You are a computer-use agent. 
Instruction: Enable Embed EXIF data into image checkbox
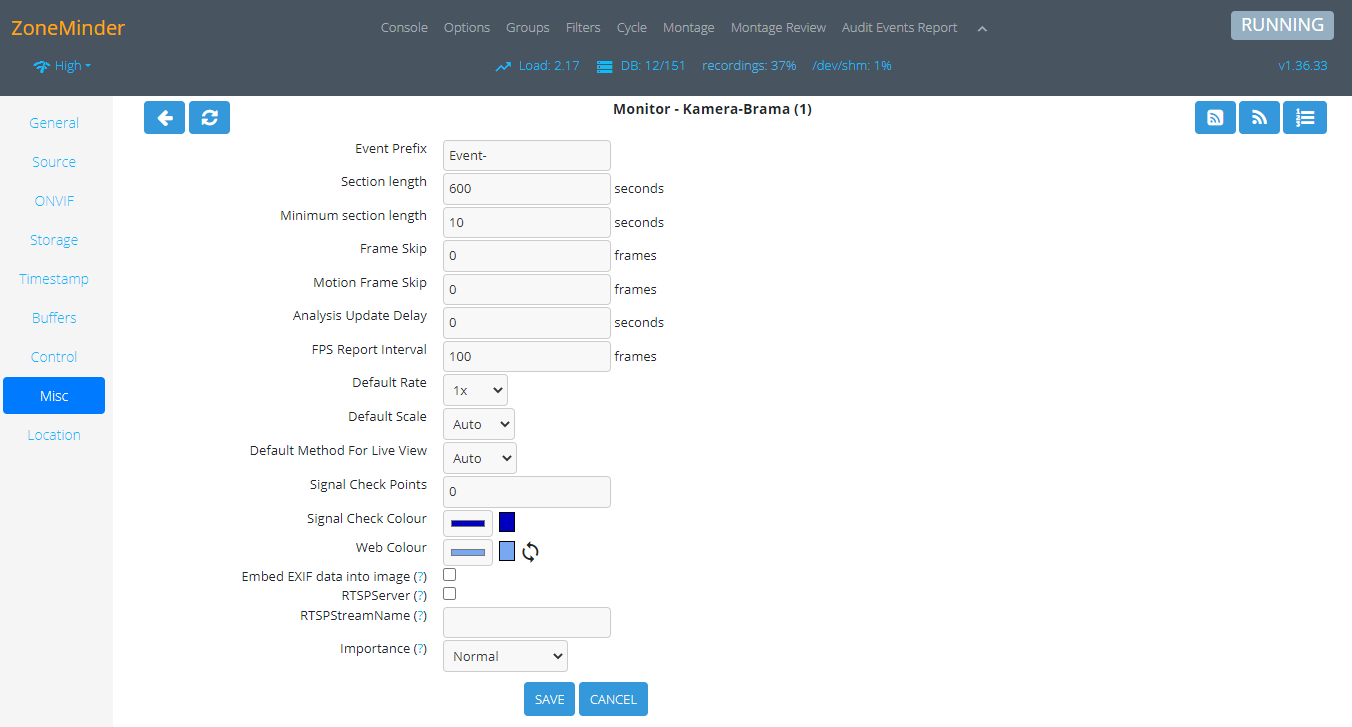450,575
